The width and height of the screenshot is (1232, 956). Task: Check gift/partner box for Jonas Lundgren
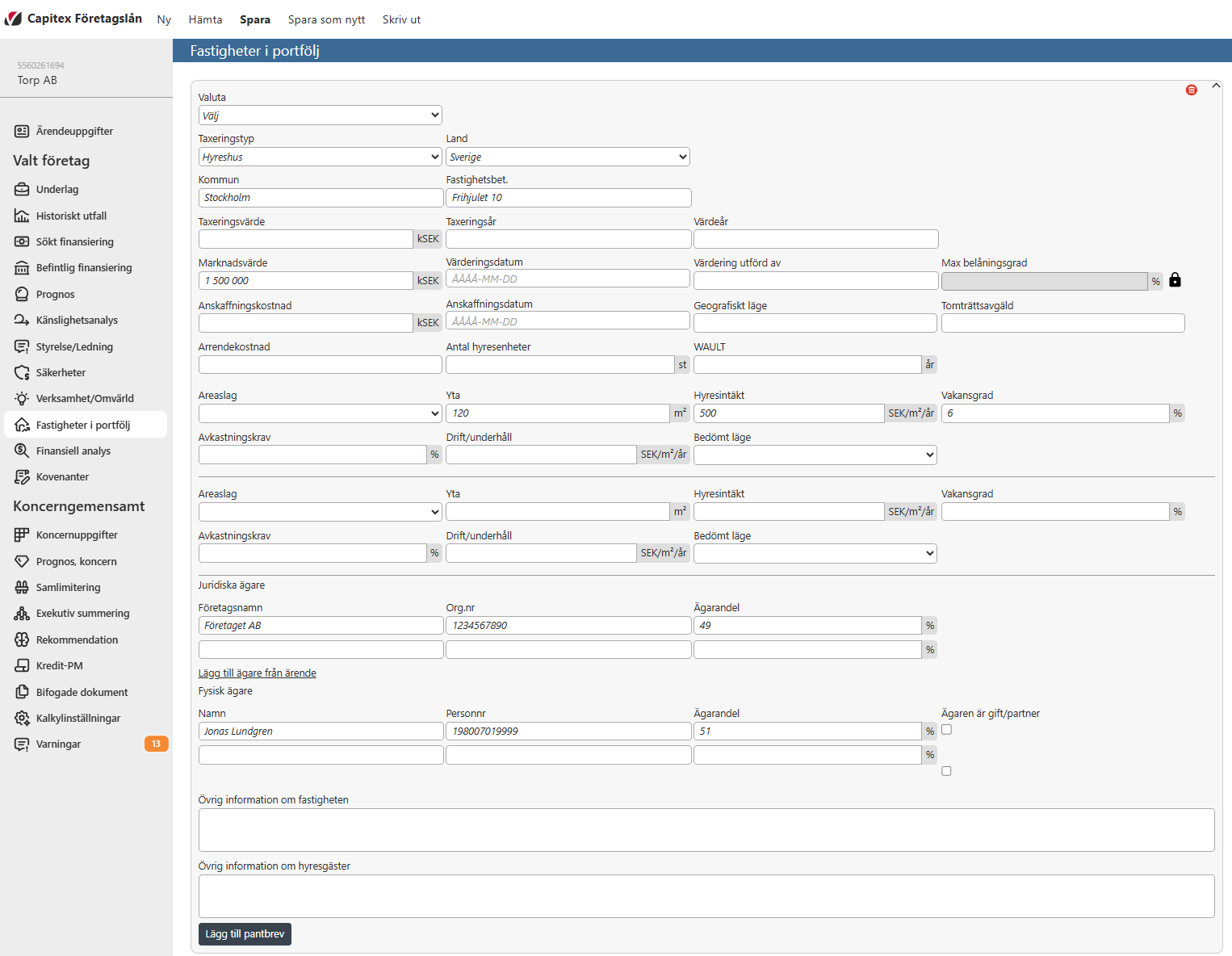point(946,729)
